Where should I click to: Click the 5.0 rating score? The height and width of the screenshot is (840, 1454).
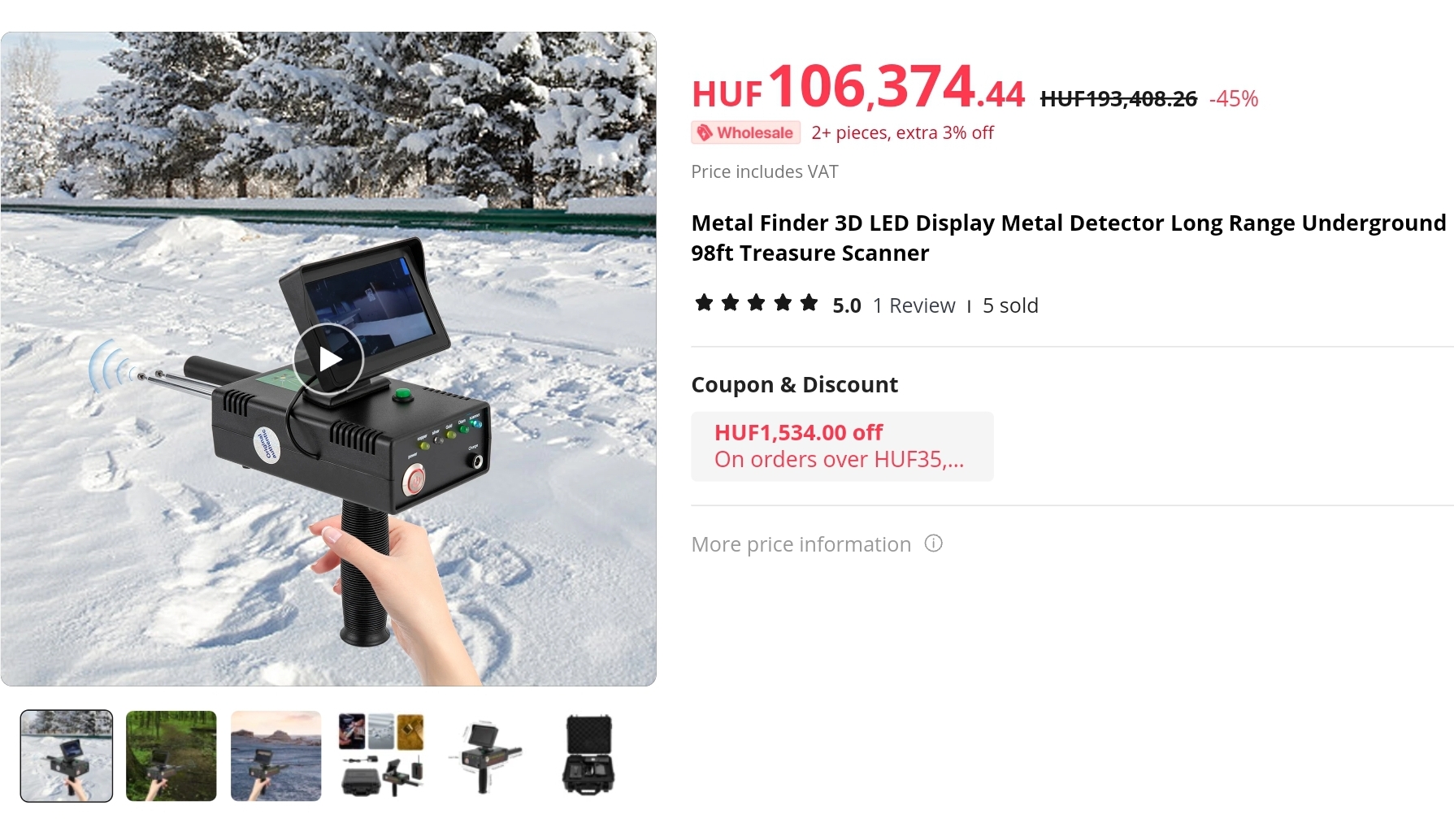[x=847, y=305]
